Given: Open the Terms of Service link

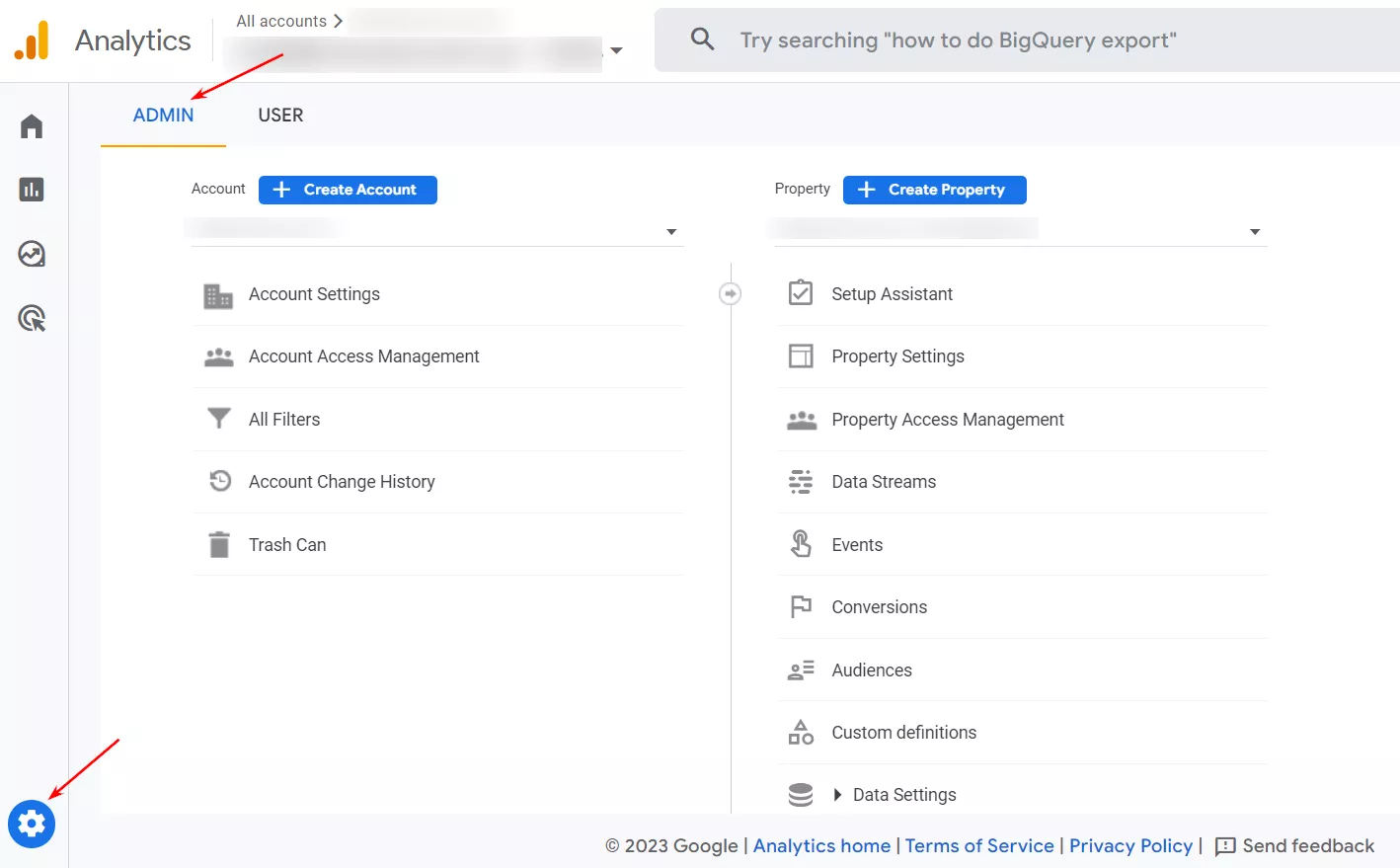Looking at the screenshot, I should pos(979,846).
